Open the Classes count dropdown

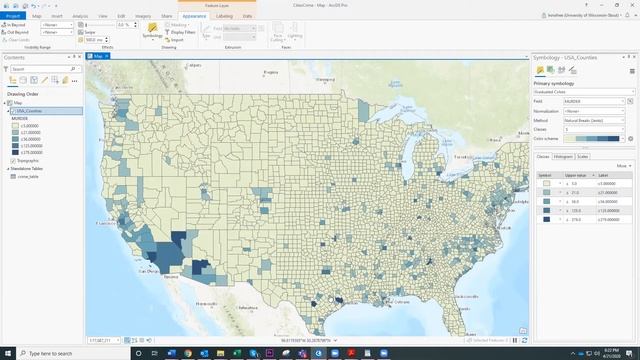click(x=594, y=129)
